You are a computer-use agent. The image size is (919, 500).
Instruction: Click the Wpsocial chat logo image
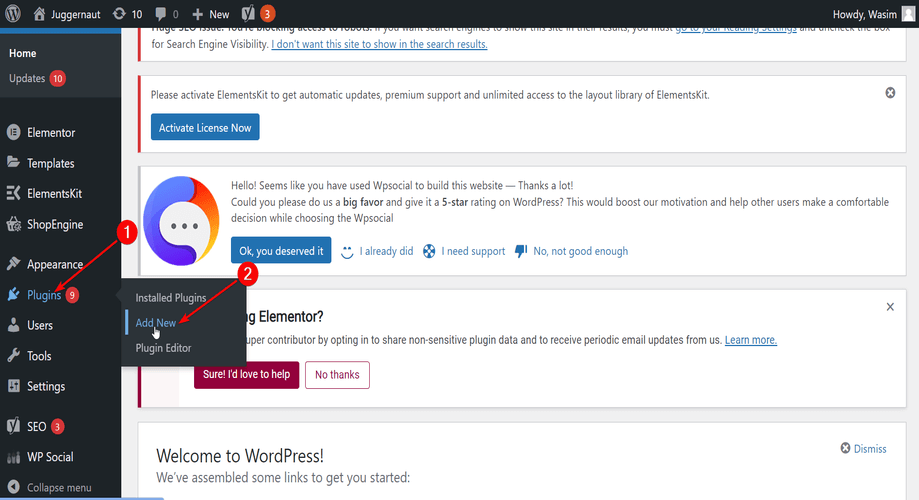tap(182, 221)
